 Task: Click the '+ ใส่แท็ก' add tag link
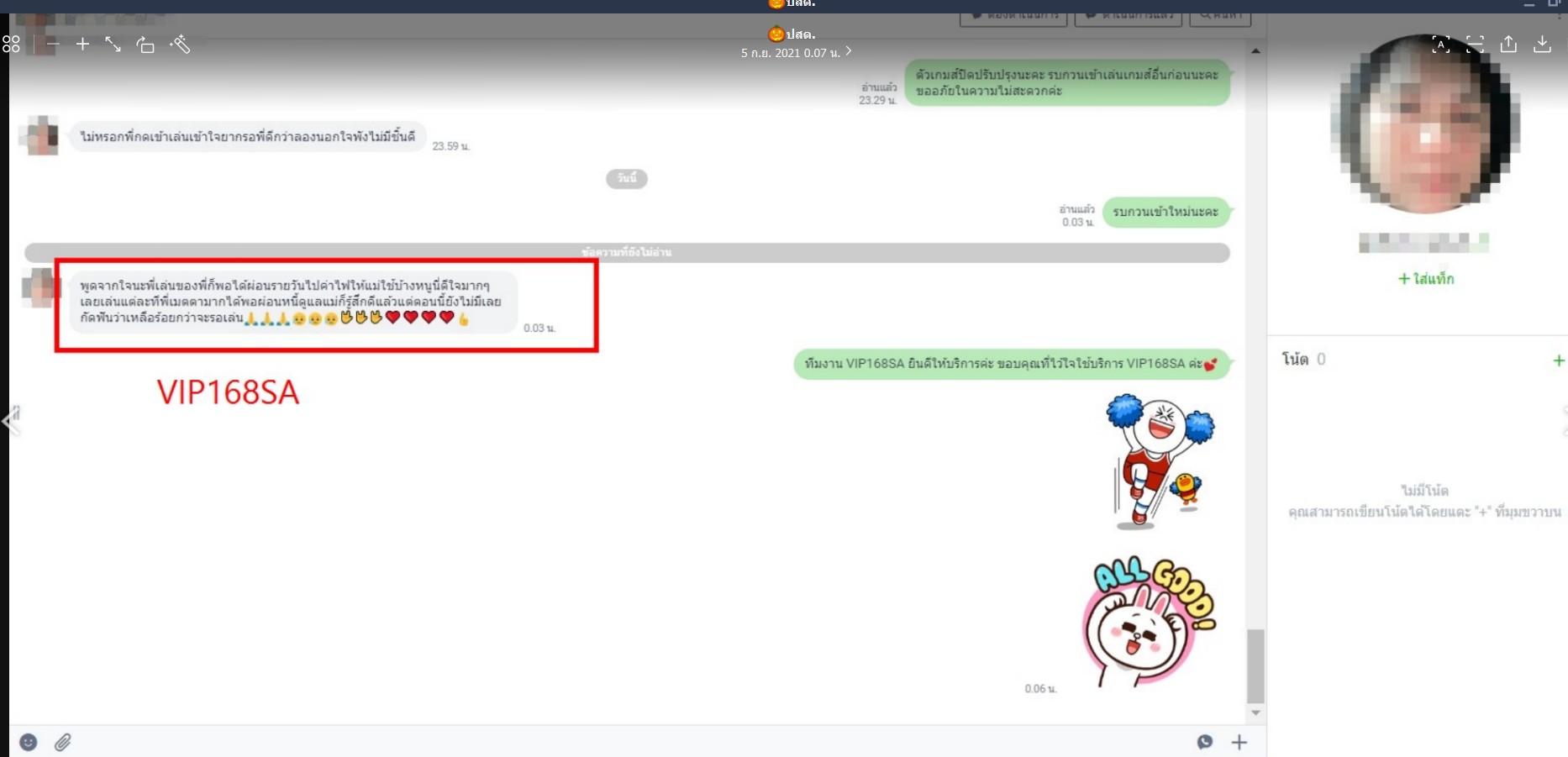pyautogui.click(x=1425, y=279)
